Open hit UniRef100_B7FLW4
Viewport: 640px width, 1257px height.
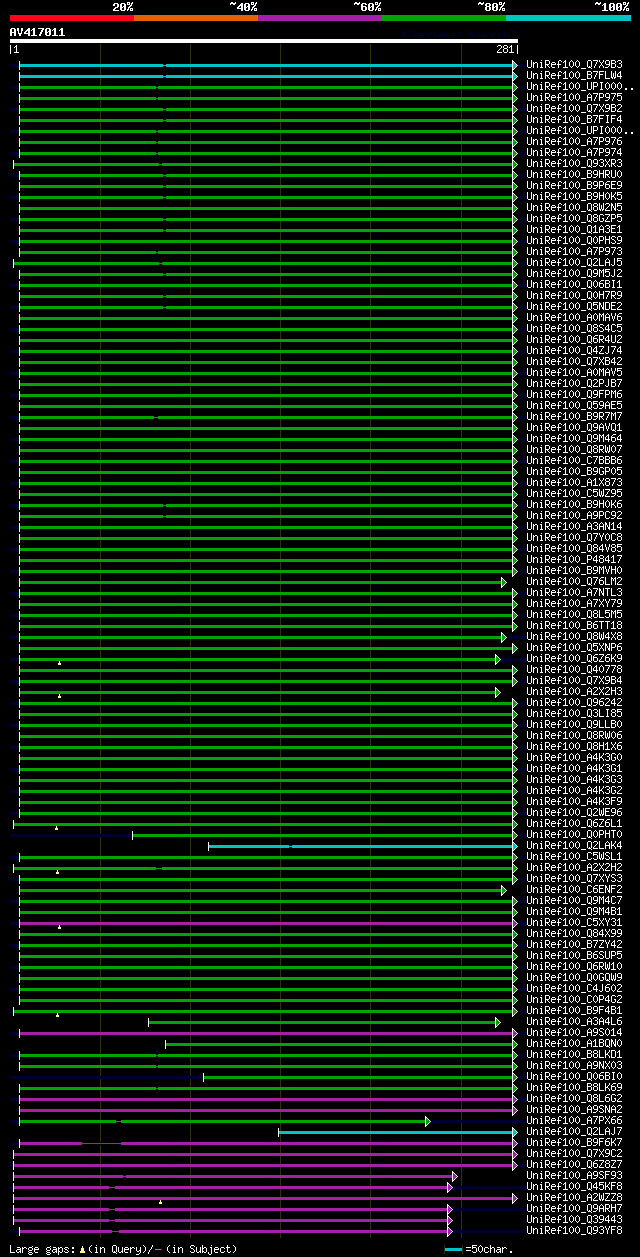point(574,76)
